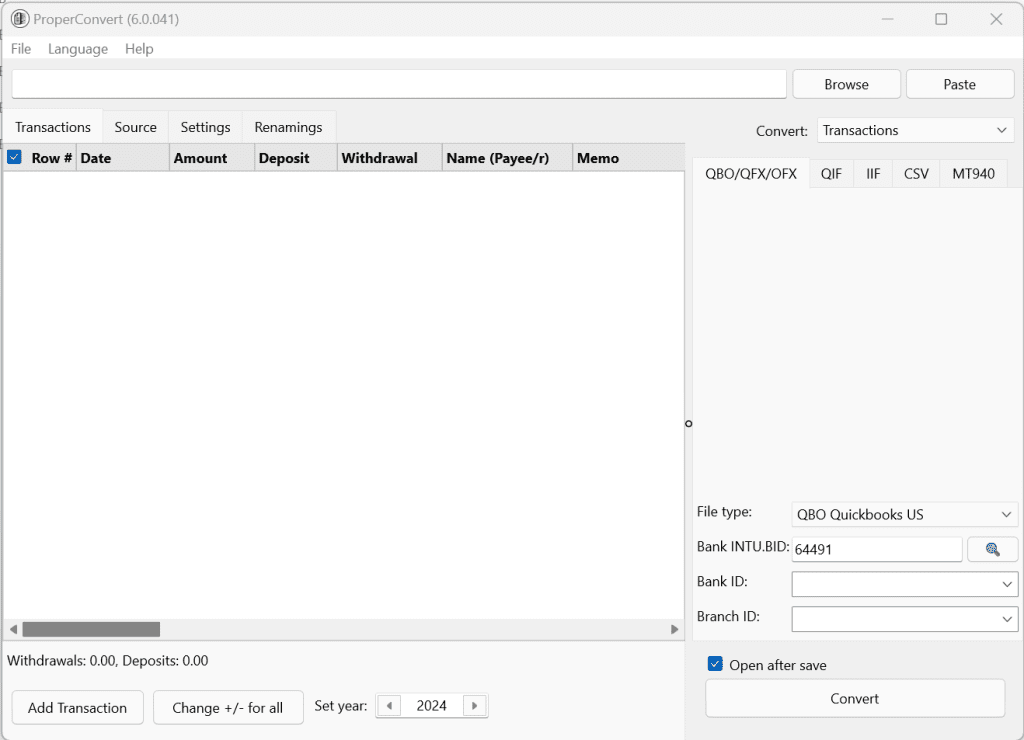Open the Convert type dropdown

[x=915, y=131]
